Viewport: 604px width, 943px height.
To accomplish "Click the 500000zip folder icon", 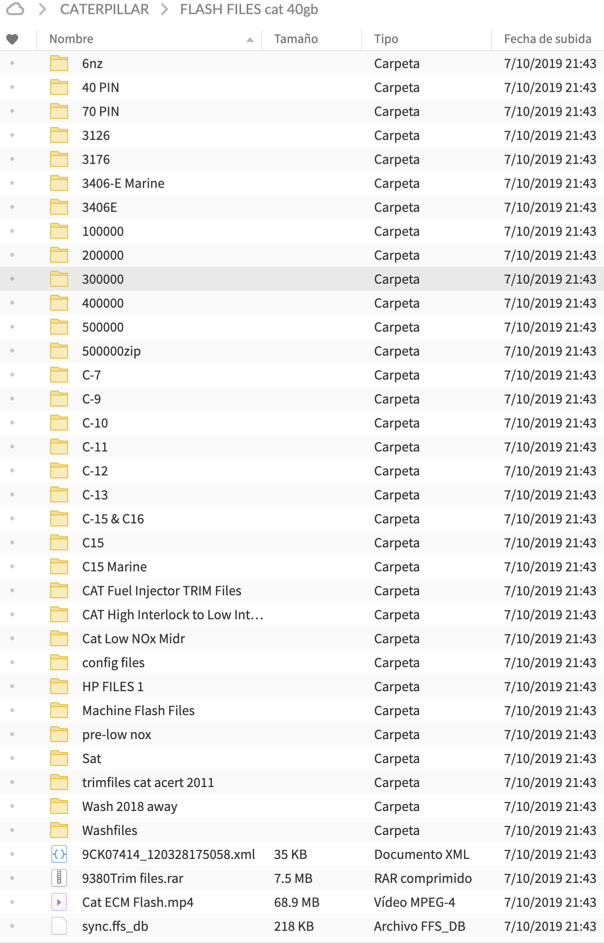I will pos(59,351).
